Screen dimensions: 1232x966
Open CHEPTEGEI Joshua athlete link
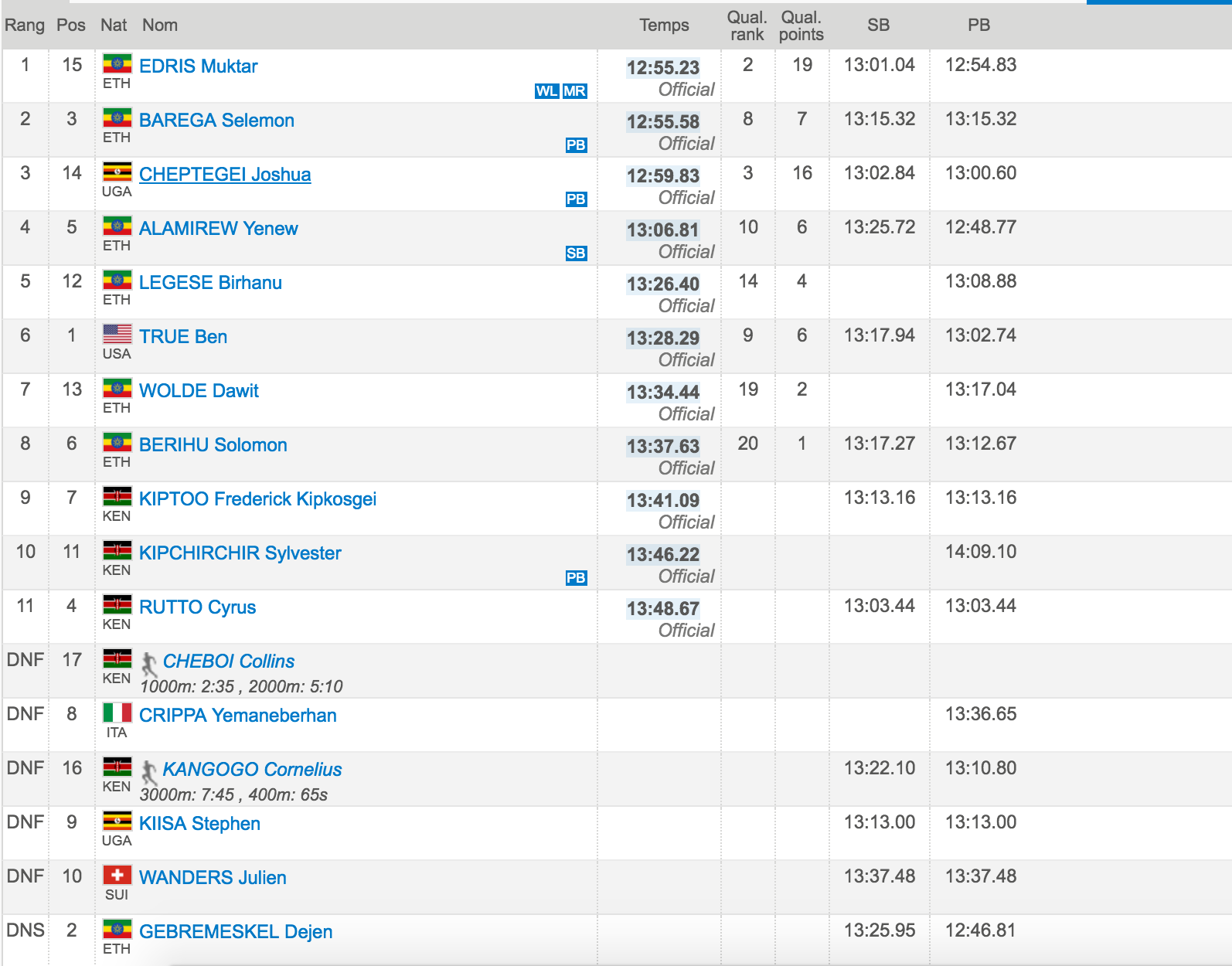[225, 175]
